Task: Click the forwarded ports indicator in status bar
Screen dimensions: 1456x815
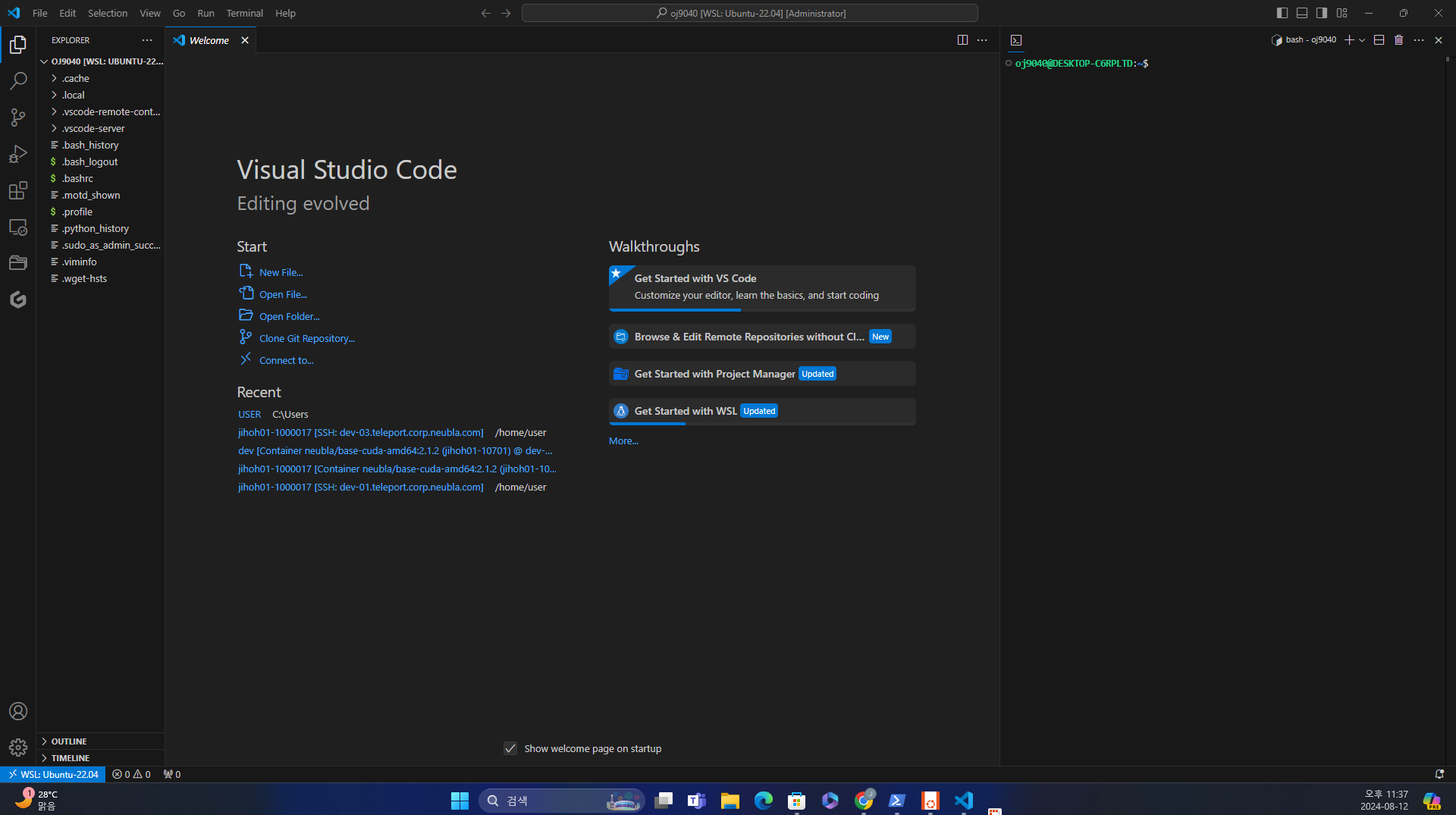Action: [172, 774]
